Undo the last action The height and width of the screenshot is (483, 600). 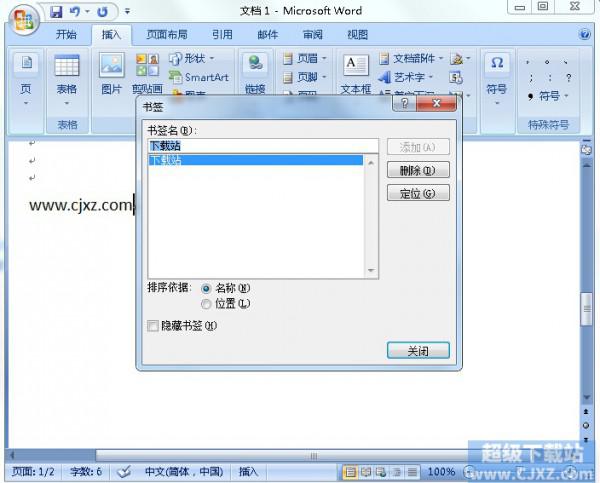[75, 12]
